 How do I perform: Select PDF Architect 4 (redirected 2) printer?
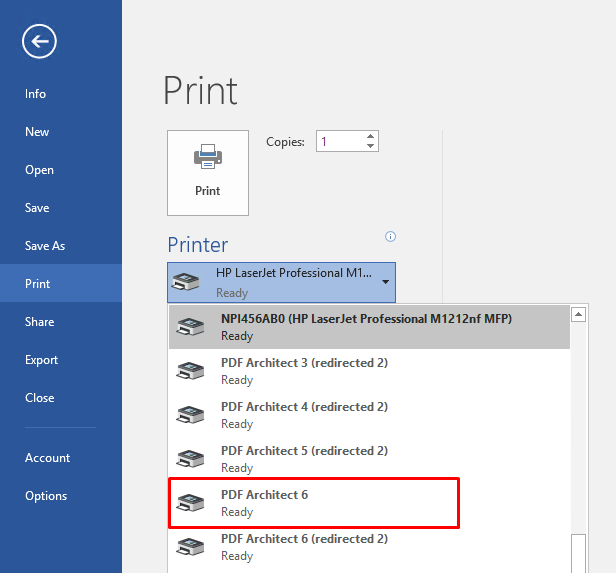(x=369, y=415)
